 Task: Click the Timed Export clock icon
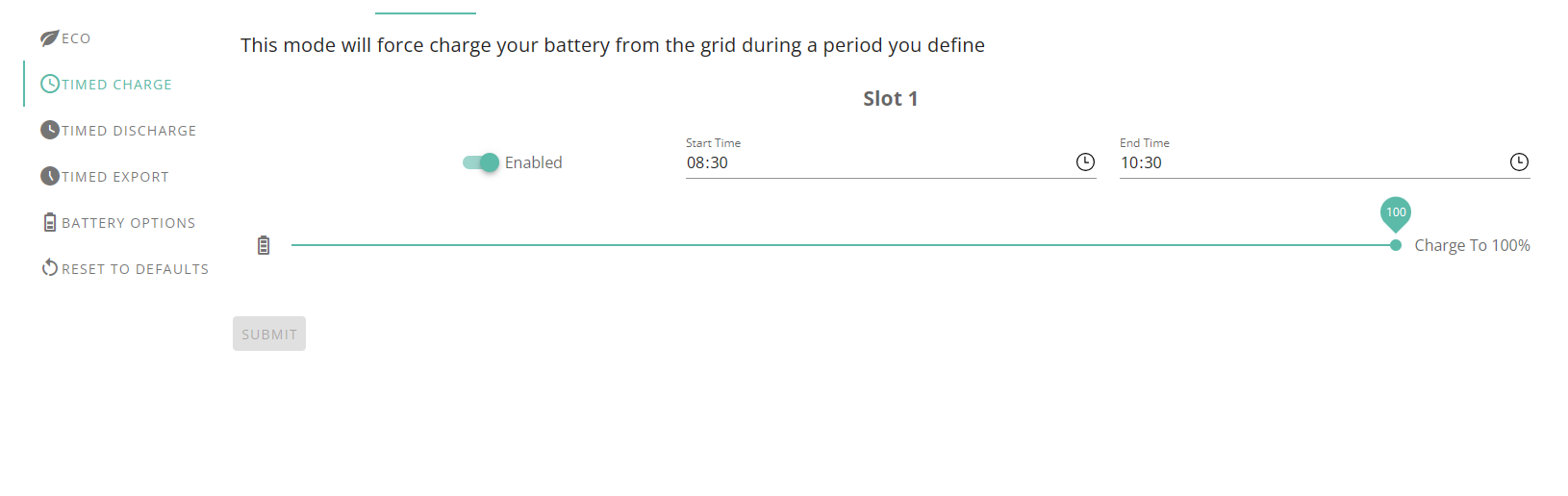(x=50, y=176)
